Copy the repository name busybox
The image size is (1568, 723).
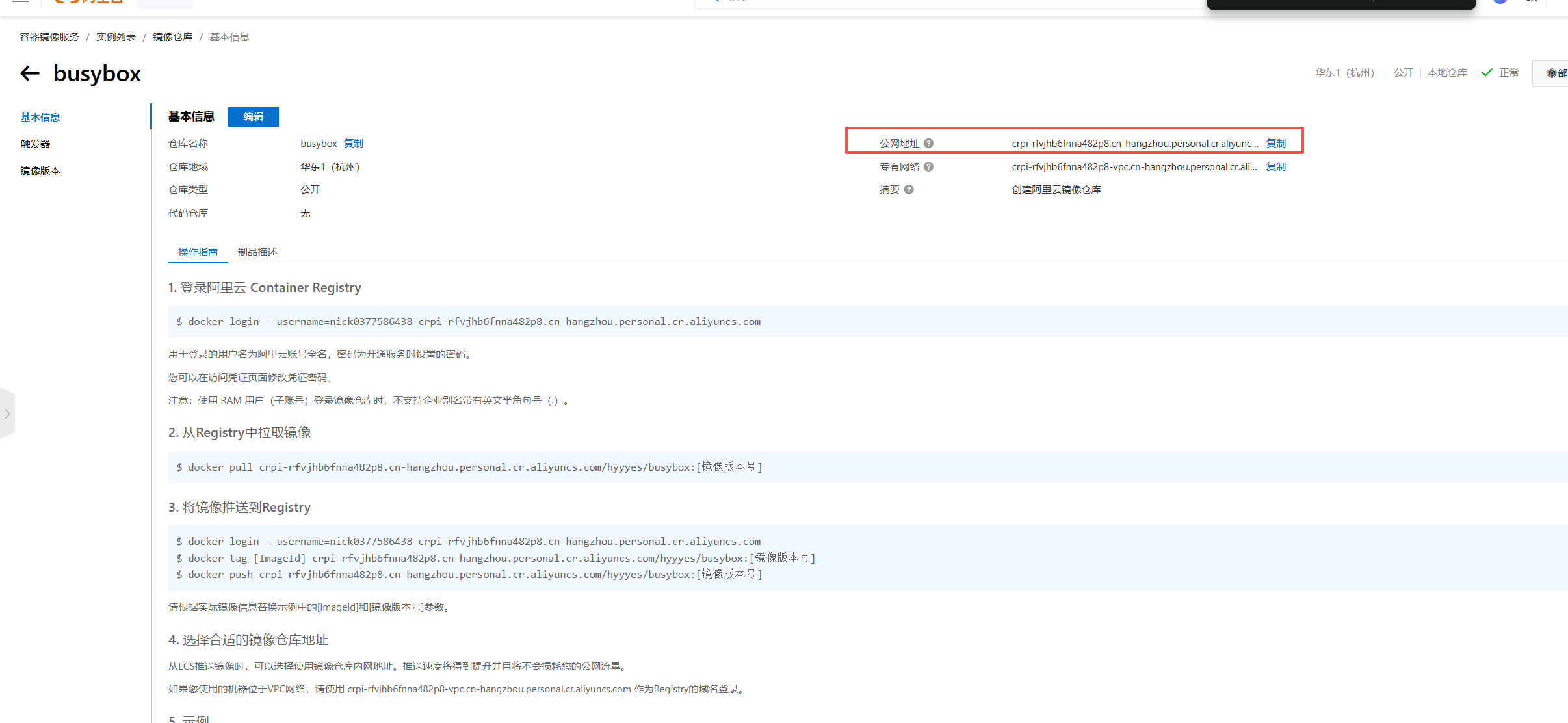point(353,144)
